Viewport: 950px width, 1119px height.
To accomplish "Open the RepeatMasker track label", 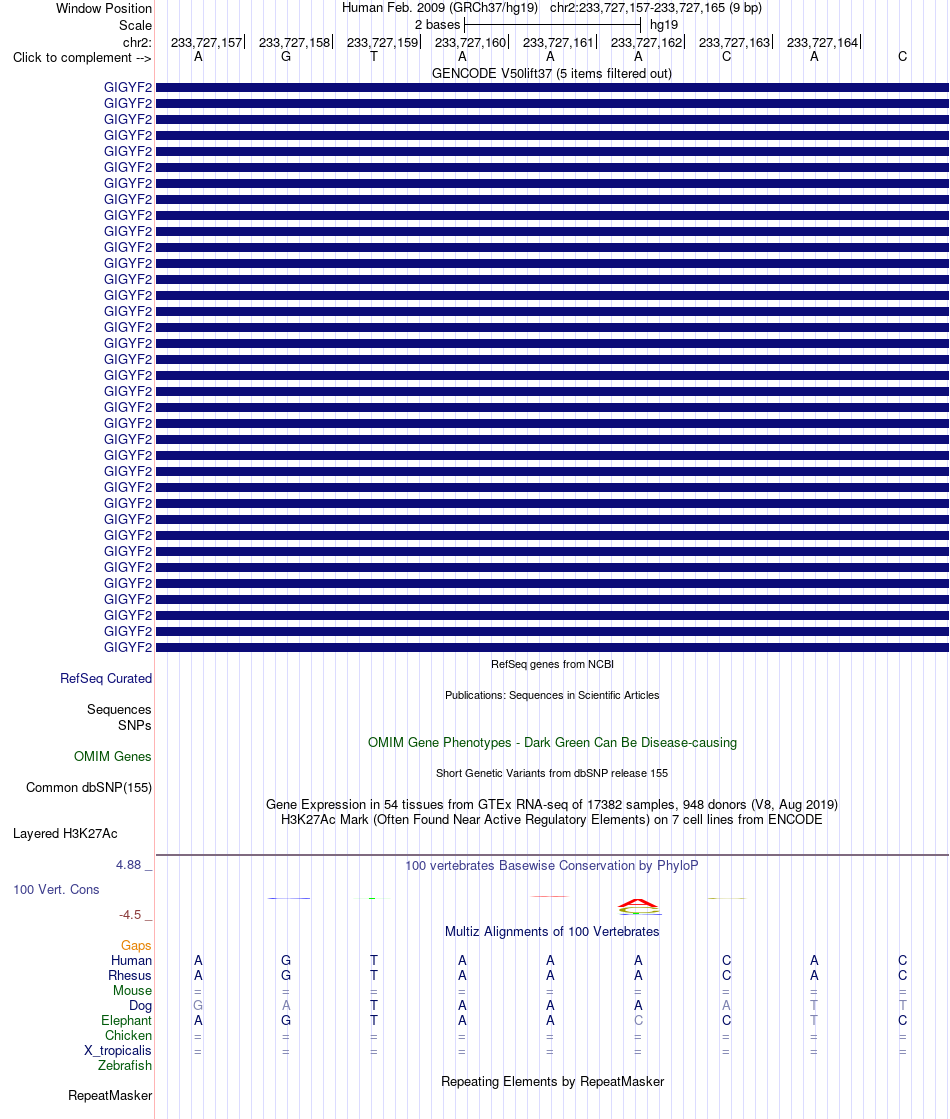I will point(110,1095).
